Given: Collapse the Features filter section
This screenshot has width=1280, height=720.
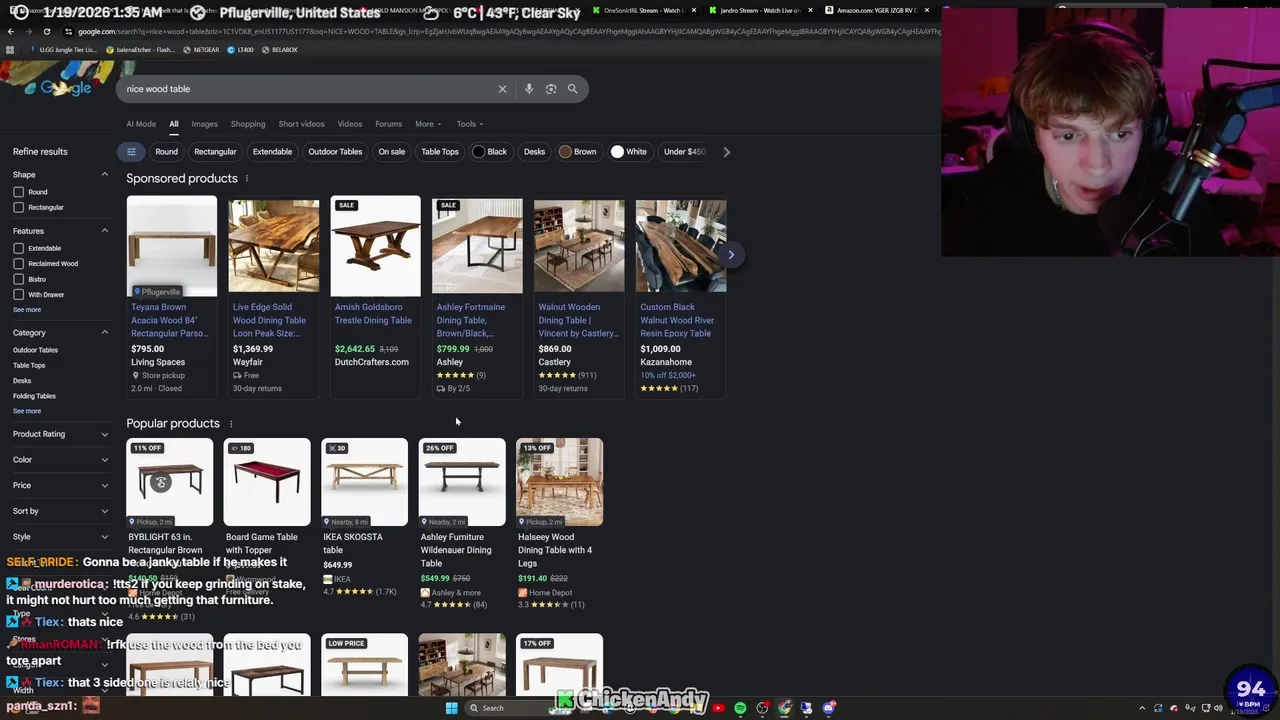Looking at the screenshot, I should pos(104,231).
